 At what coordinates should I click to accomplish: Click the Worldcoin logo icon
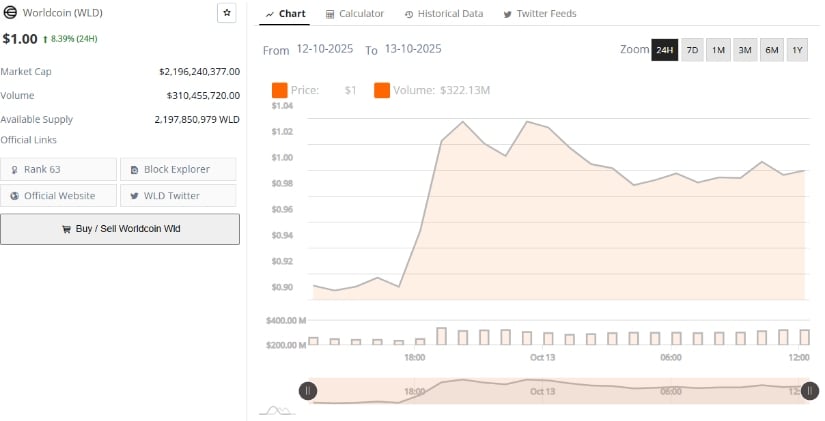point(10,13)
